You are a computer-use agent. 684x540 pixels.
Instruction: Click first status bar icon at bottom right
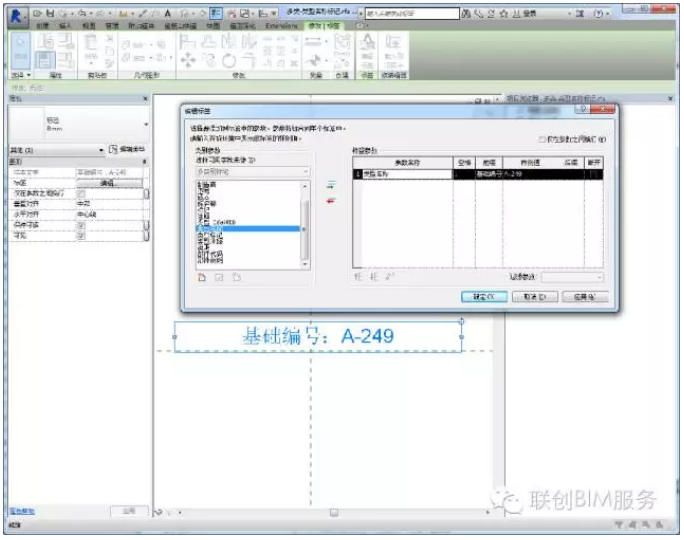(x=618, y=525)
